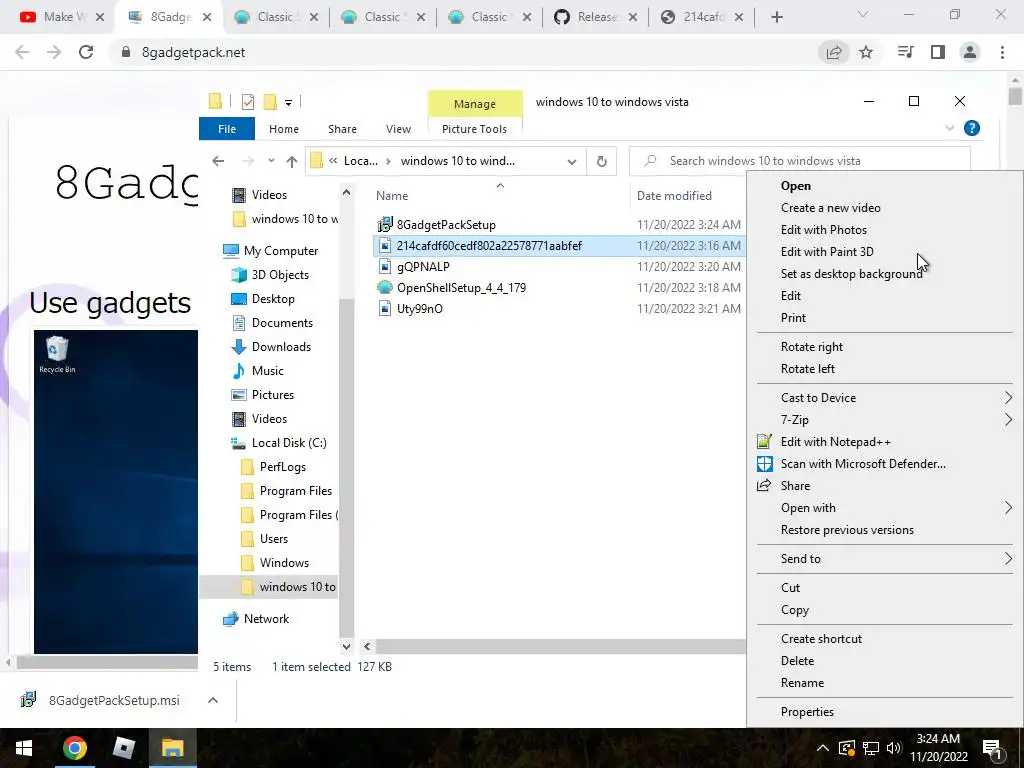This screenshot has height=768, width=1024.
Task: Open Music folder in sidebar
Action: (x=268, y=371)
